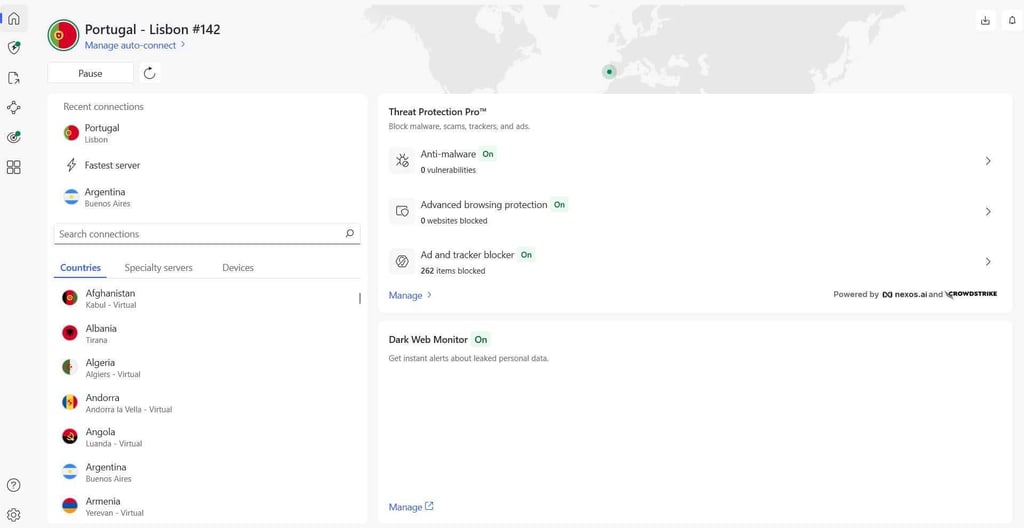Image resolution: width=1024 pixels, height=528 pixels.
Task: Click the Portugal flag in header
Action: (63, 35)
